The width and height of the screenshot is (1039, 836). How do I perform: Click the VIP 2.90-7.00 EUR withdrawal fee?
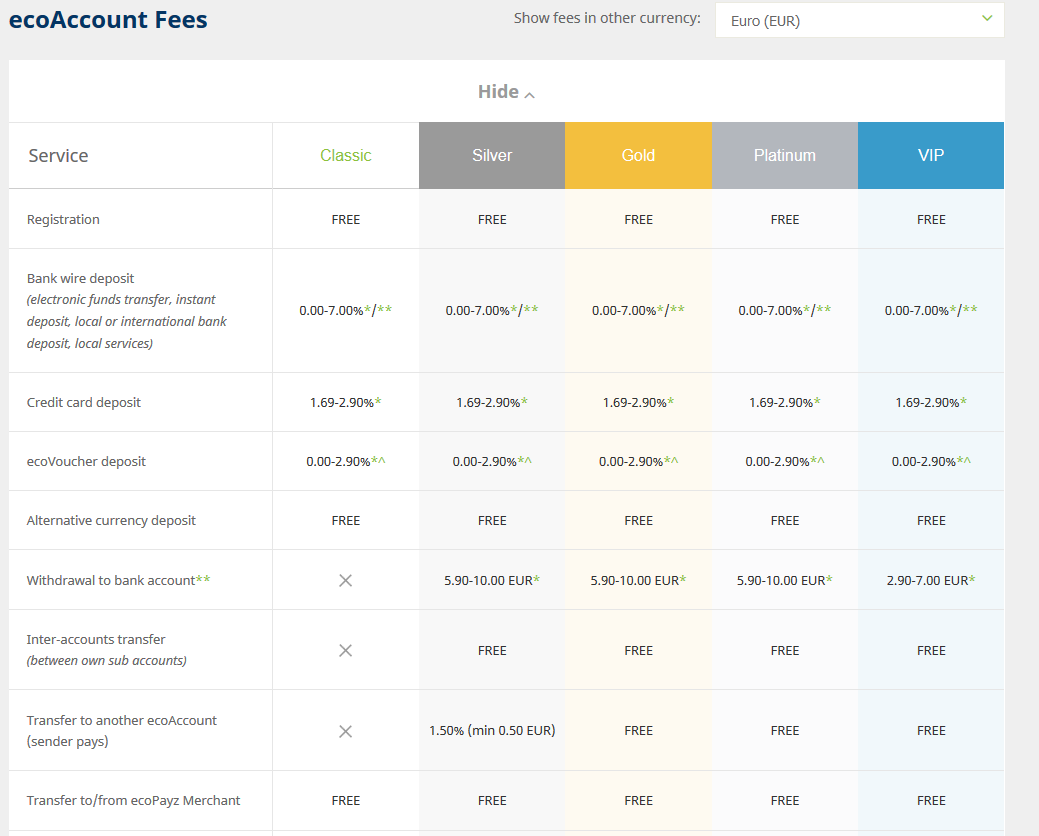(x=931, y=581)
